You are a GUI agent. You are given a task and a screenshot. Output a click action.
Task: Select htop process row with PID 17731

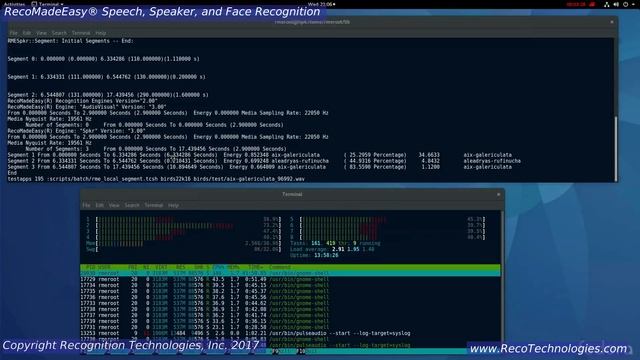[290, 327]
